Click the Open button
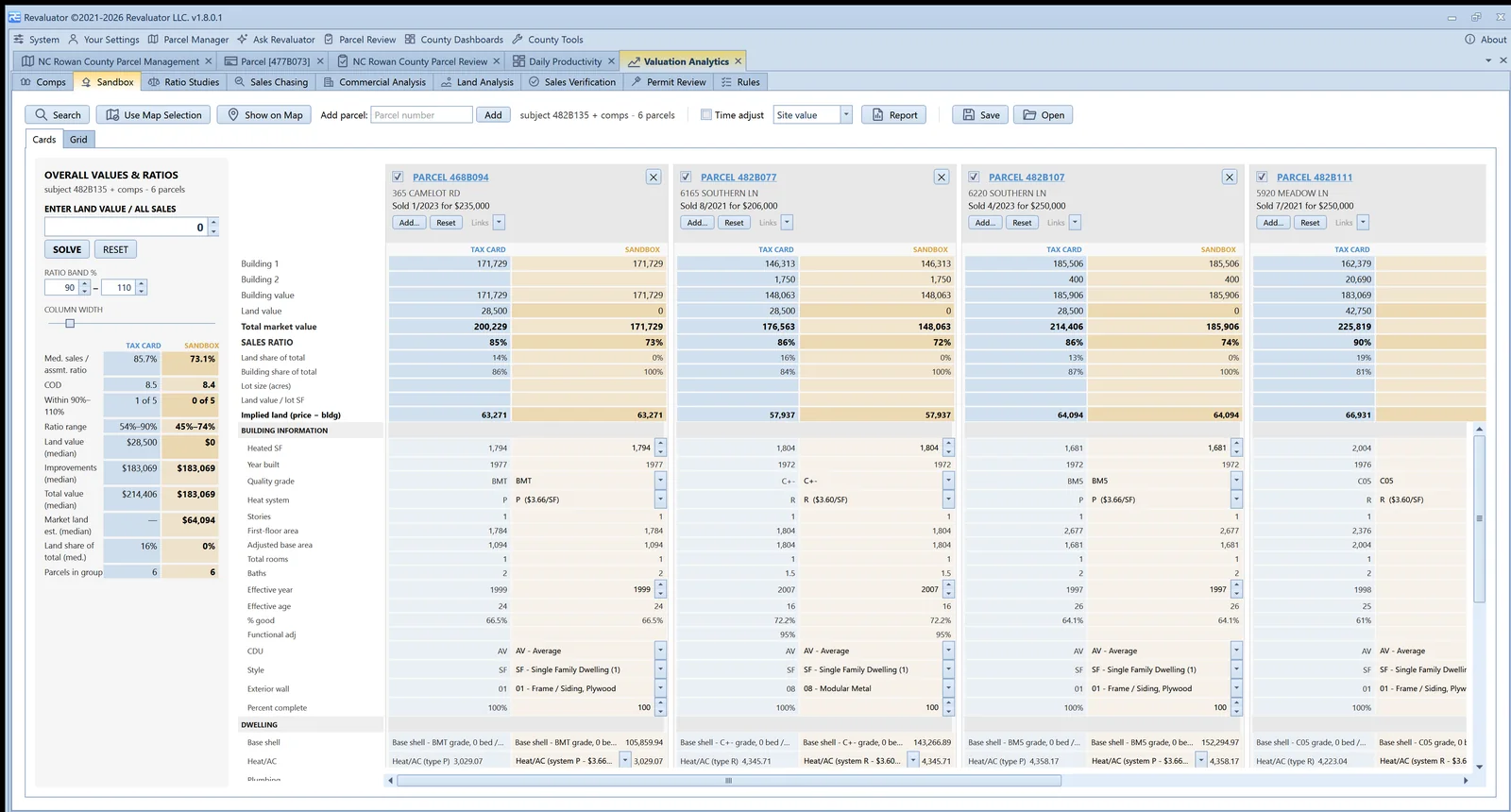1511x812 pixels. tap(1044, 115)
